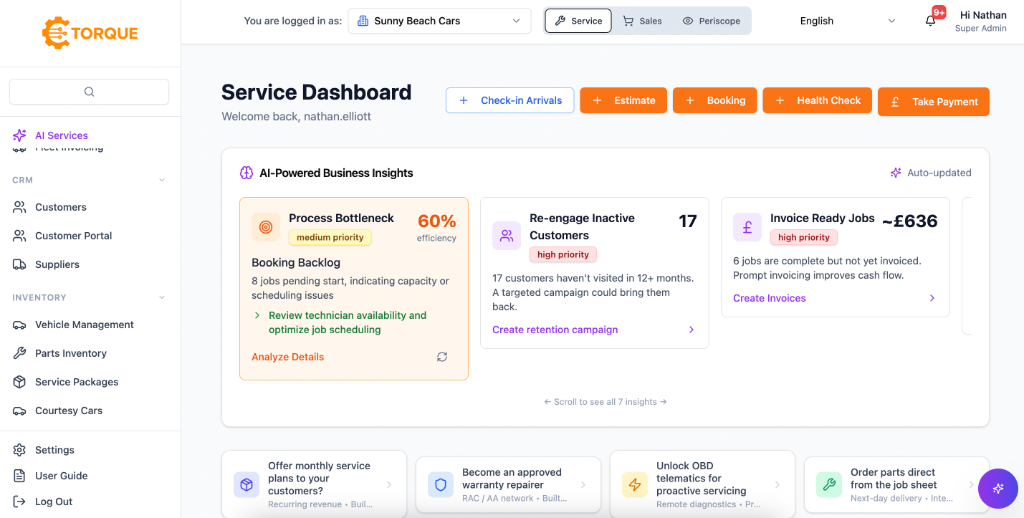Click the Settings gear icon
1024x518 pixels.
[x=20, y=450]
